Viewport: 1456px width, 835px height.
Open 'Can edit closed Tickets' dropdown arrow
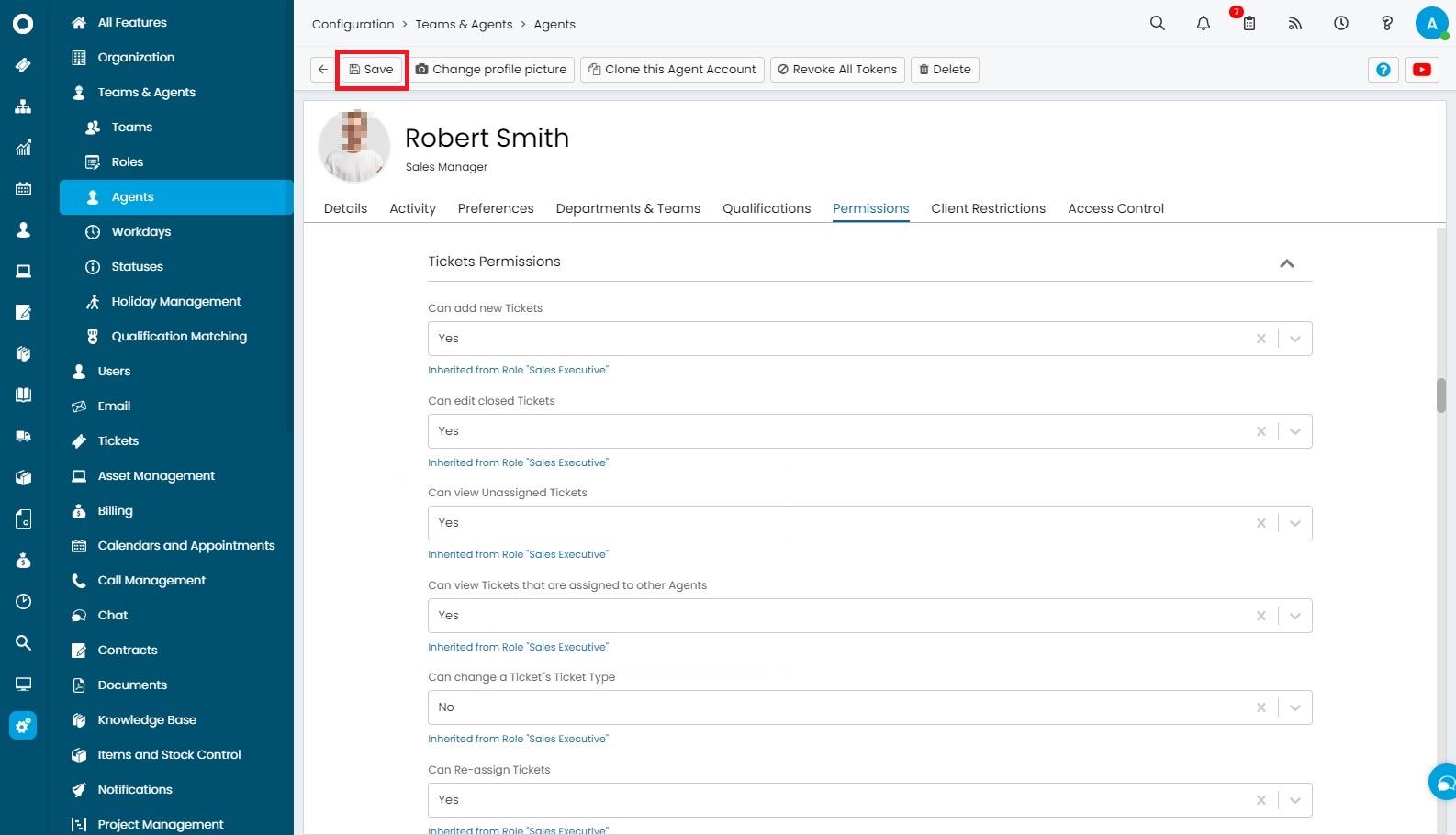tap(1294, 431)
